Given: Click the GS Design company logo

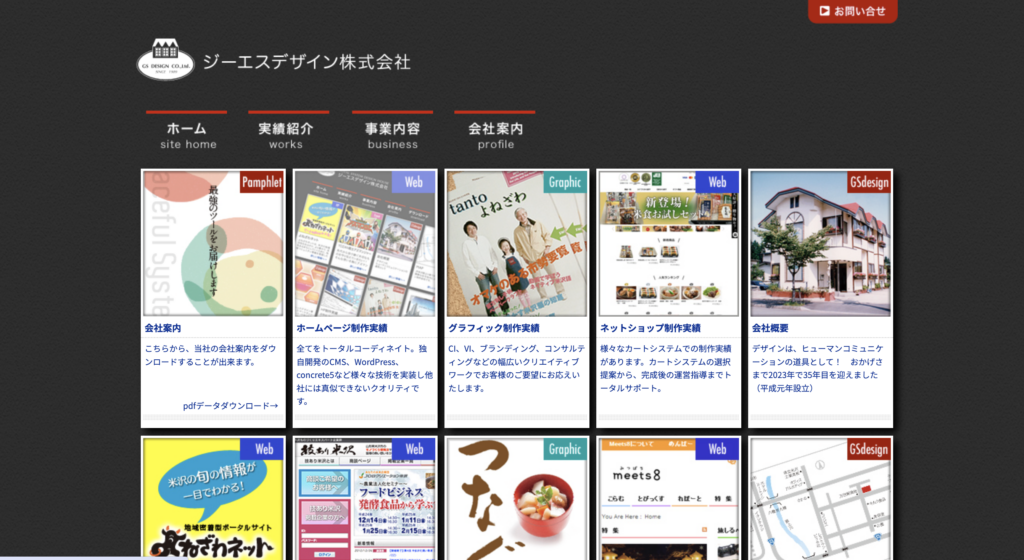Looking at the screenshot, I should (165, 59).
